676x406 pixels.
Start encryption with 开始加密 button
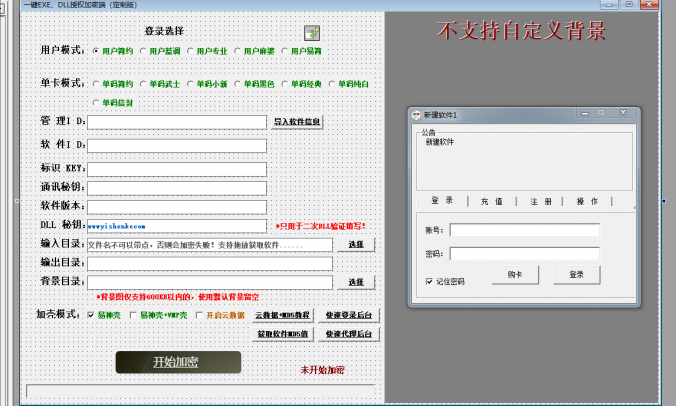[x=178, y=362]
